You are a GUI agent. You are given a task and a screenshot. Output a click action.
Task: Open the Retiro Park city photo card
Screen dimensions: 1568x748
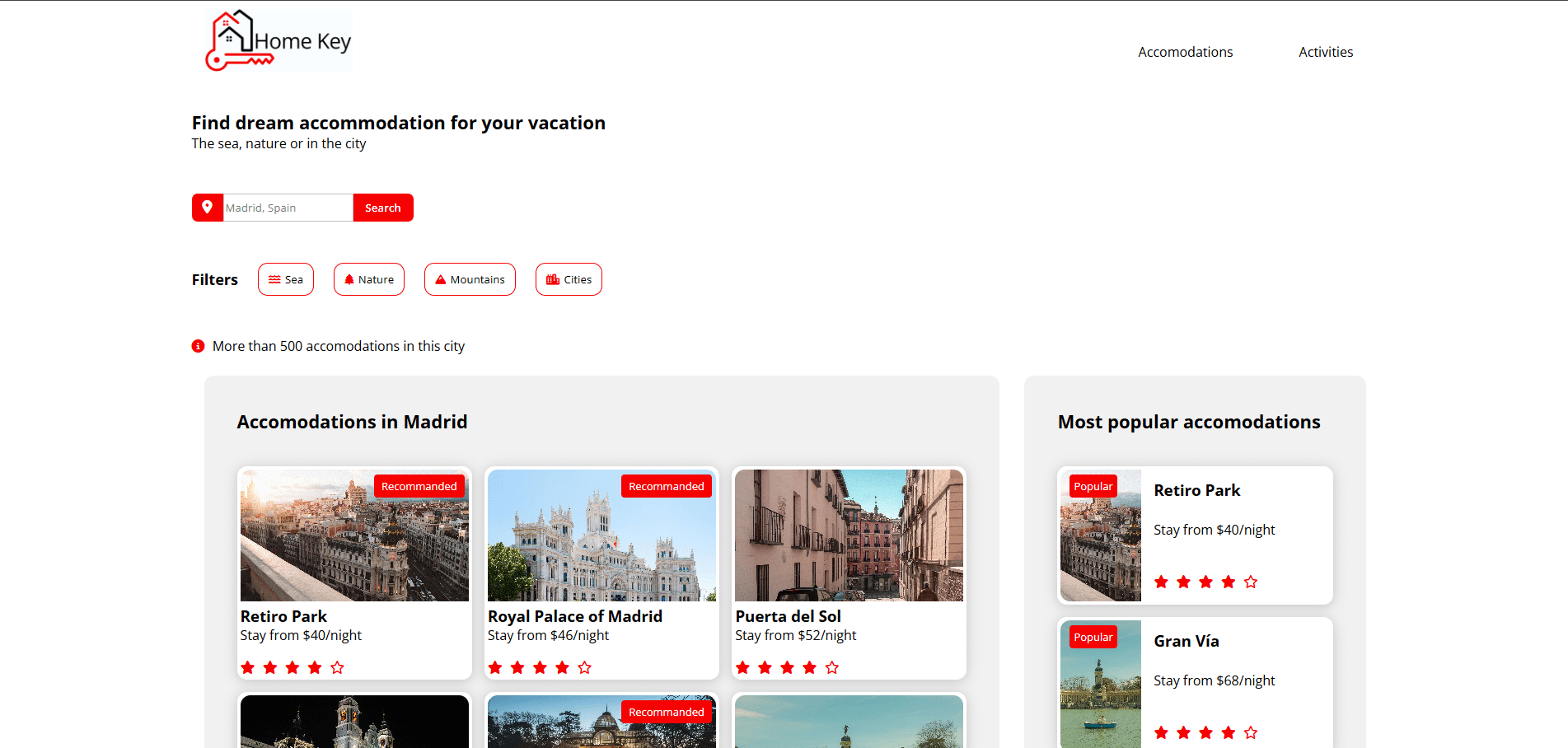354,535
